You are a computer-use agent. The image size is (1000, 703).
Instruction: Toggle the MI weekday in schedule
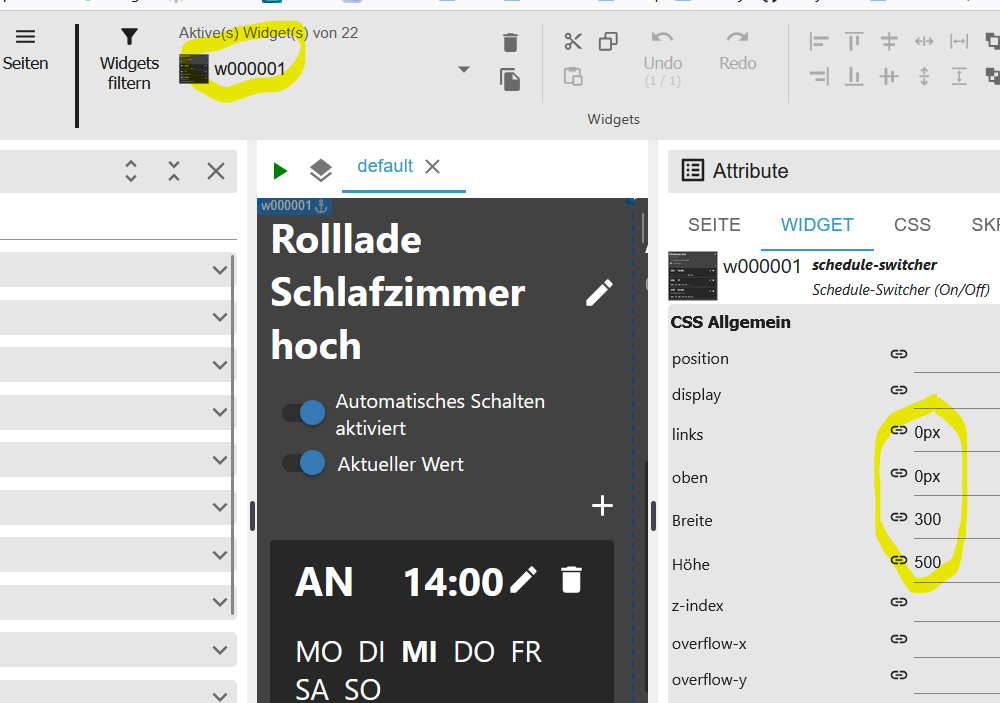tap(419, 652)
